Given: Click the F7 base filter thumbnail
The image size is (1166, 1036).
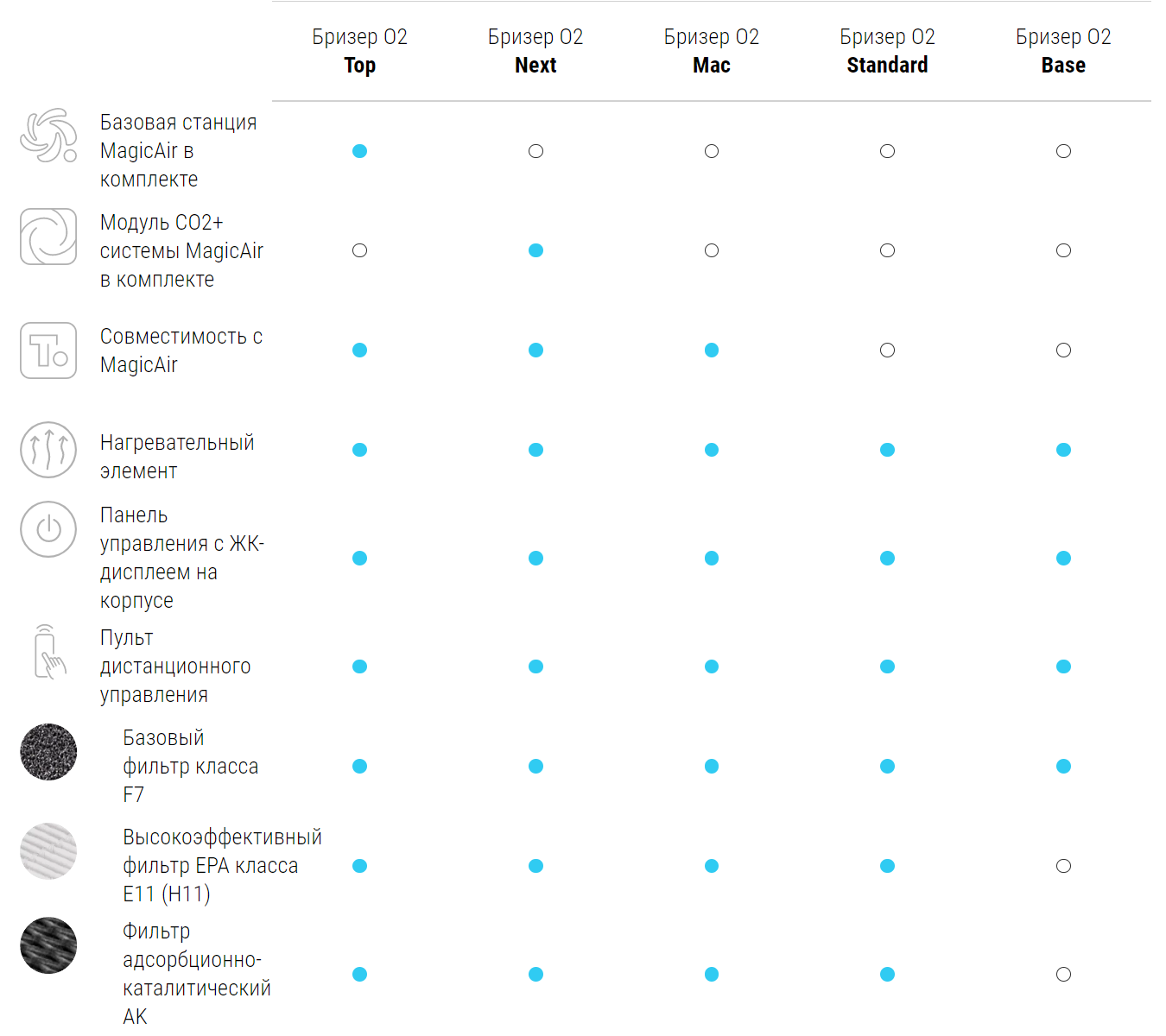Looking at the screenshot, I should (x=48, y=752).
